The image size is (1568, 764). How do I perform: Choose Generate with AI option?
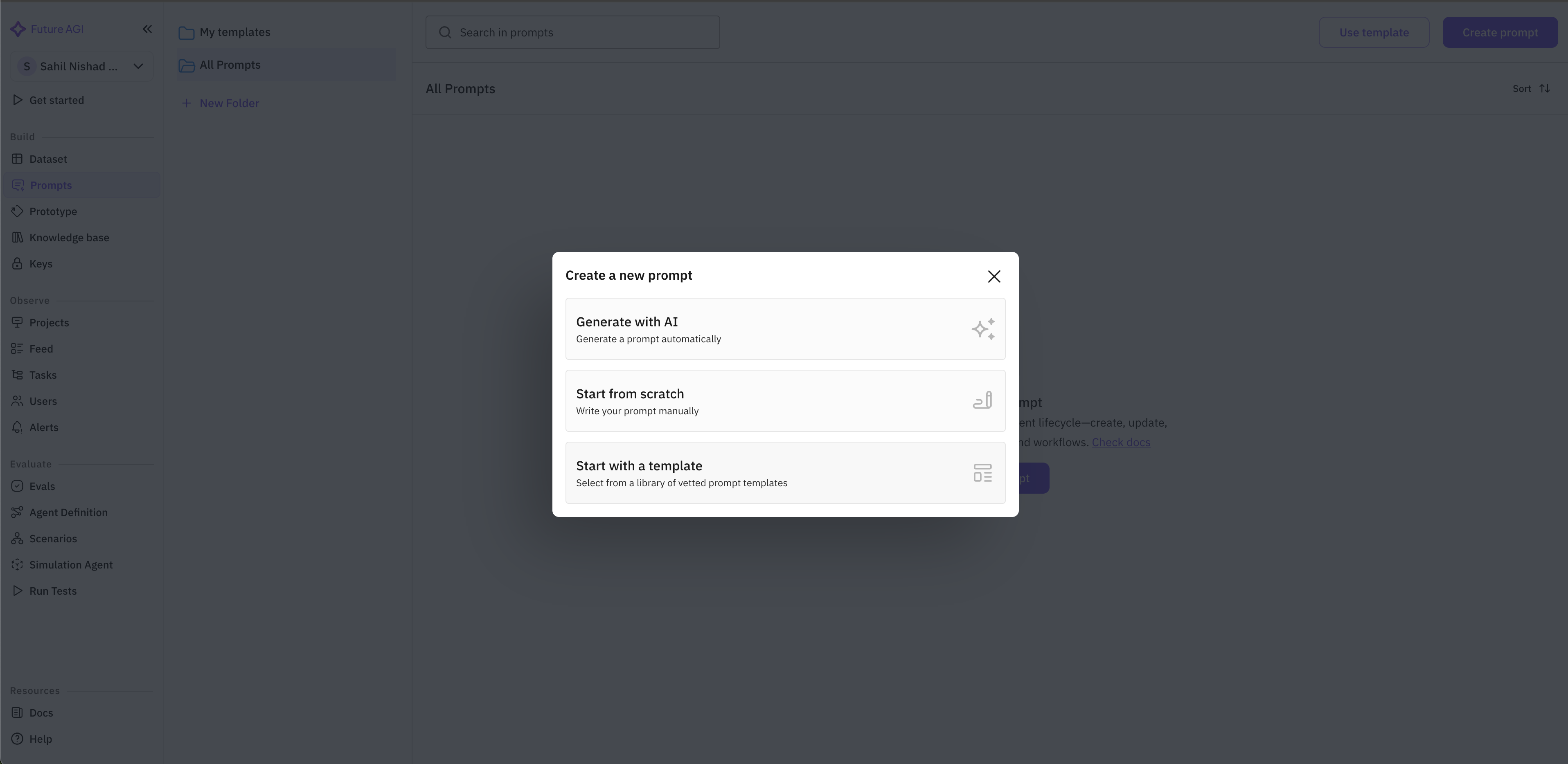785,329
